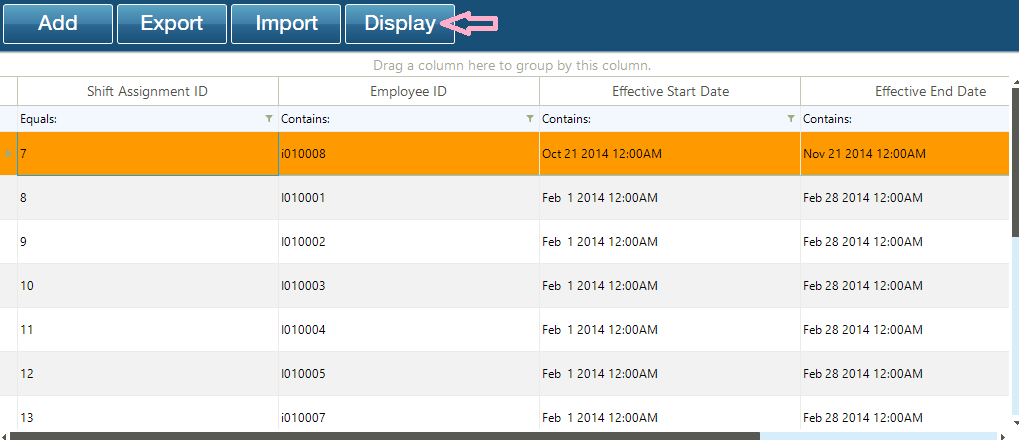1019x440 pixels.
Task: Select Shift Assignment ID cell 7
Action: (x=148, y=154)
